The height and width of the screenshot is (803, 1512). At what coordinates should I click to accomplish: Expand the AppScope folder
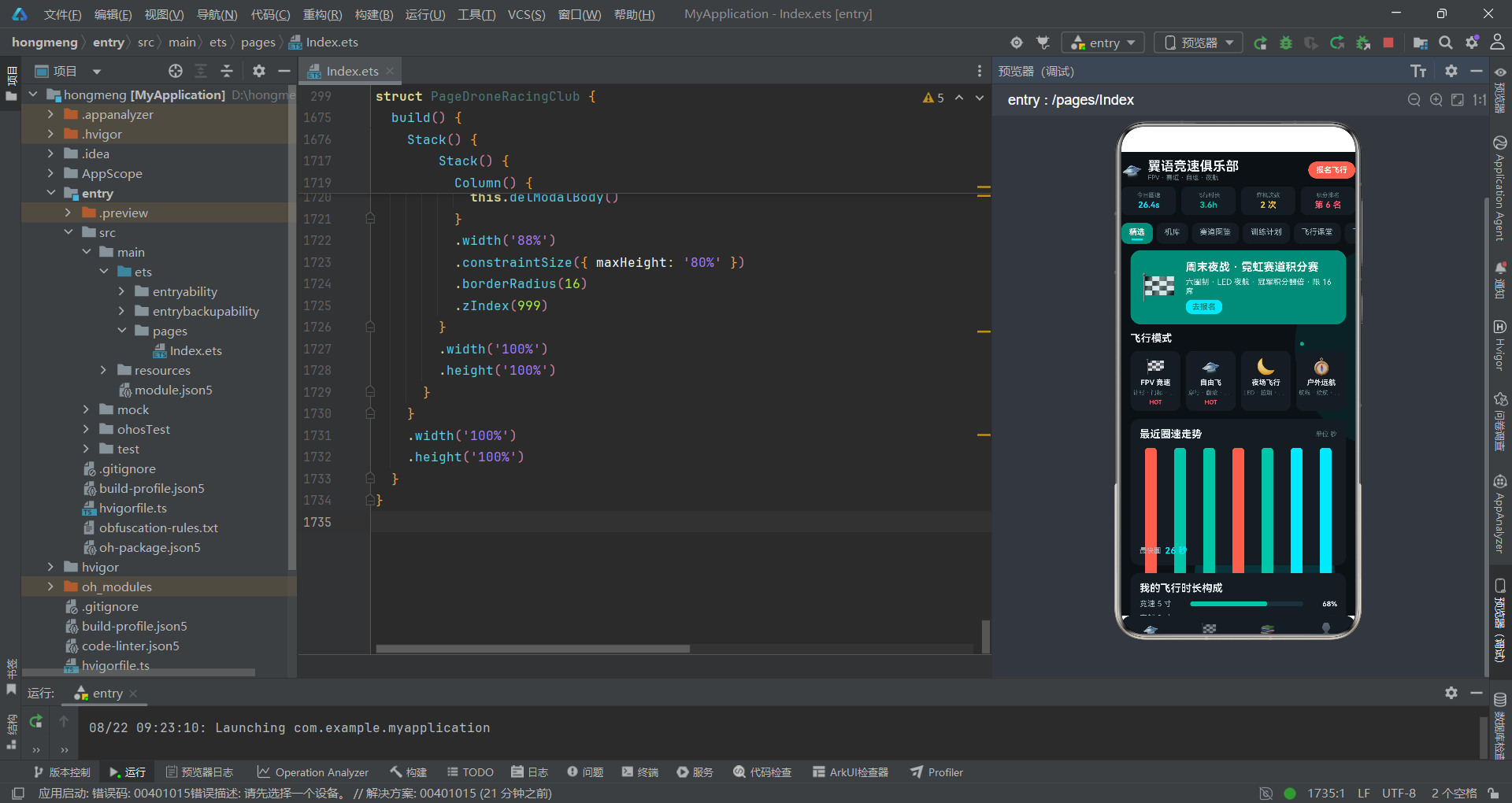(x=50, y=173)
